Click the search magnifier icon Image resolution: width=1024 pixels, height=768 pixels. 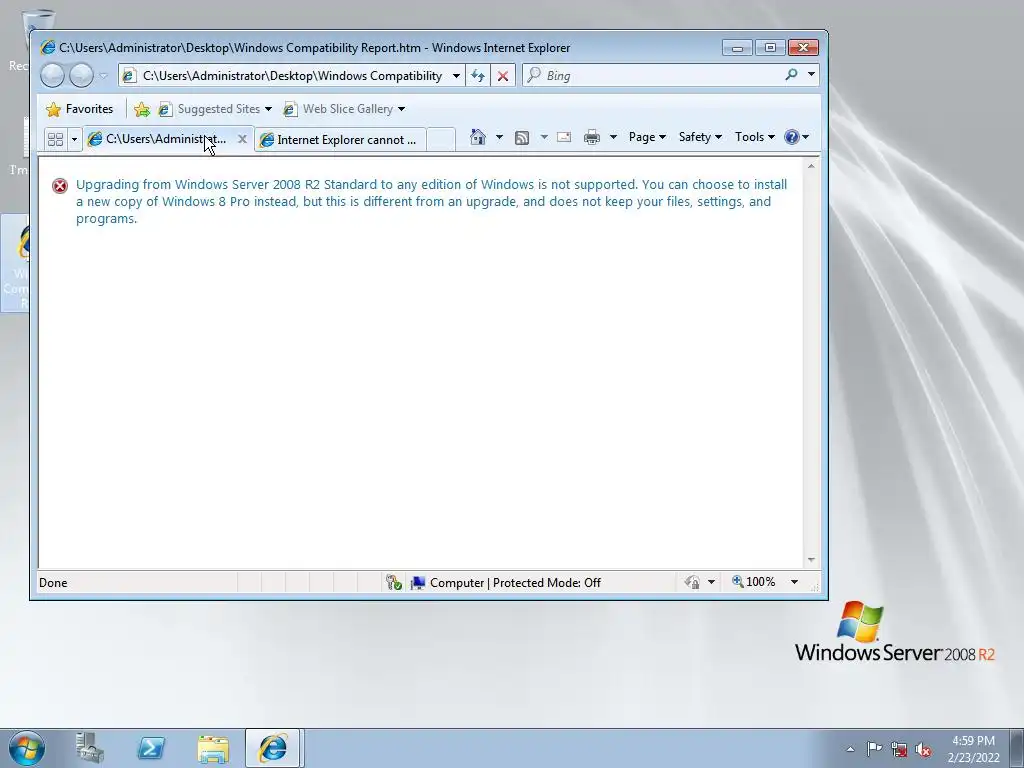792,75
